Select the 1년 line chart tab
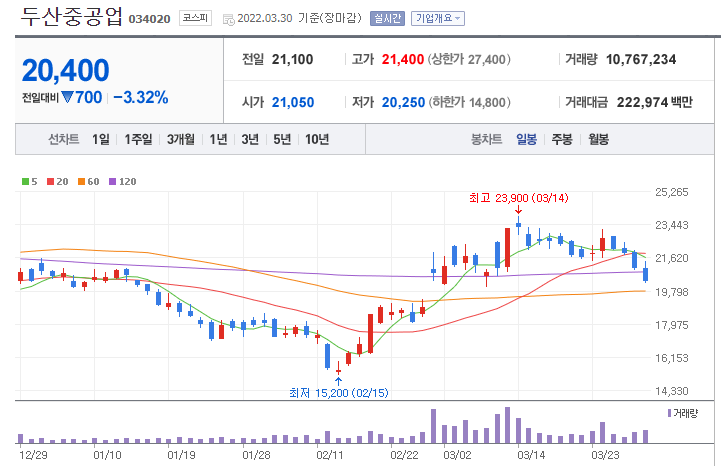Viewport: 721px width, 466px height. tap(218, 139)
